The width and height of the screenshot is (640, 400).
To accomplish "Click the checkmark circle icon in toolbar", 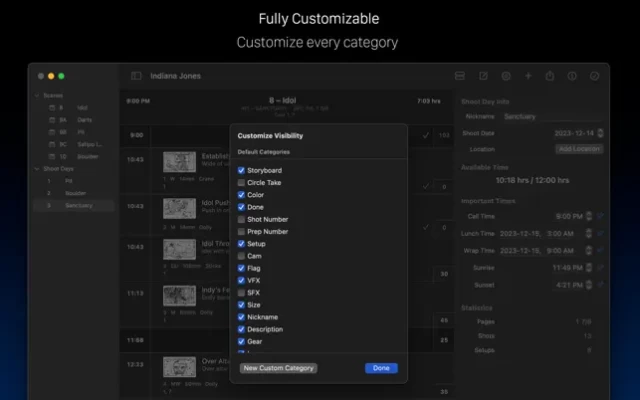I will pyautogui.click(x=595, y=76).
